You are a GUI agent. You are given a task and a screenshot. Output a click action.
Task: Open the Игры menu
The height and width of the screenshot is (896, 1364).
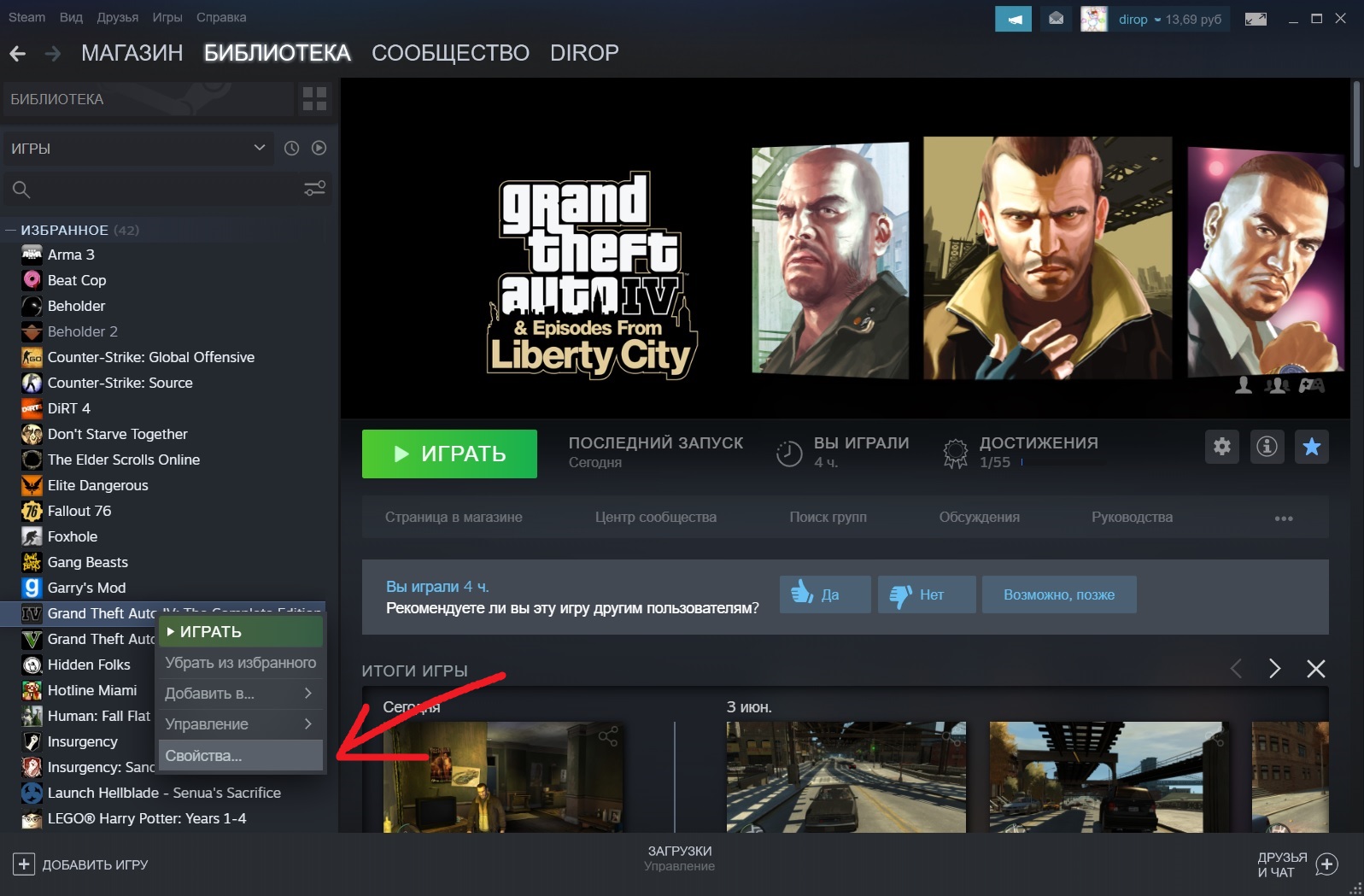click(167, 17)
